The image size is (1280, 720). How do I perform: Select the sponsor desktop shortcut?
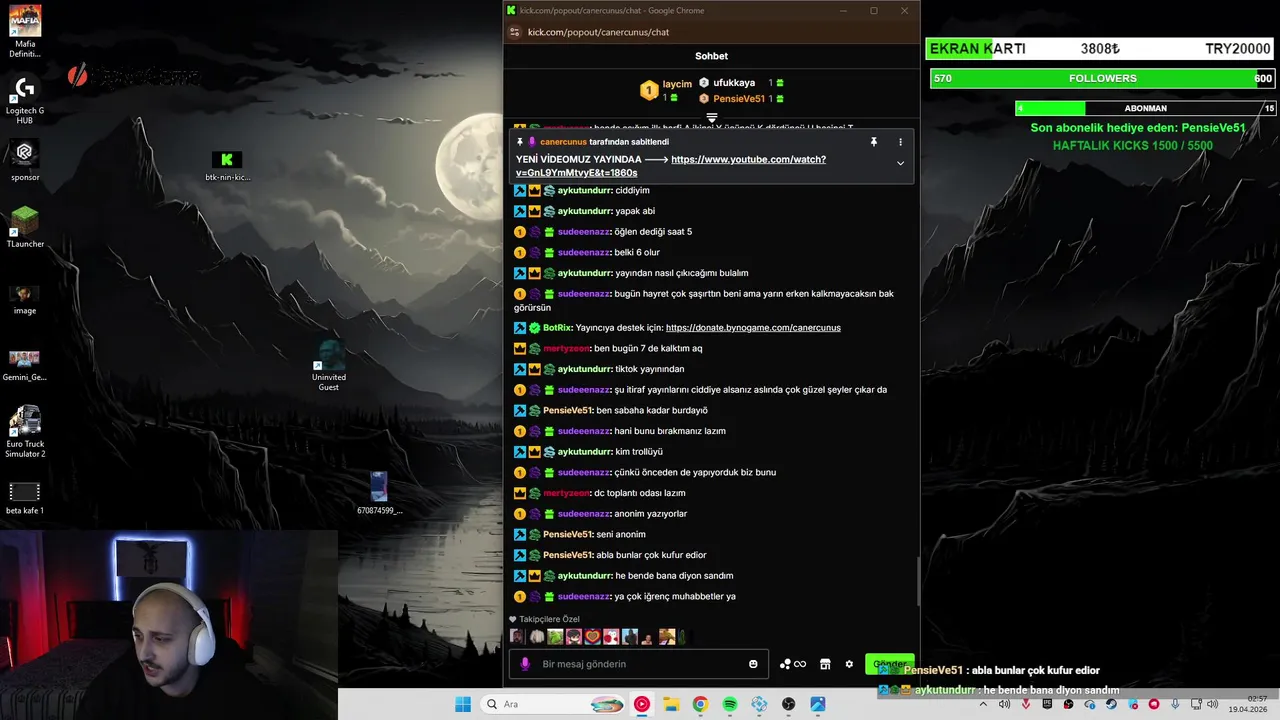click(25, 160)
